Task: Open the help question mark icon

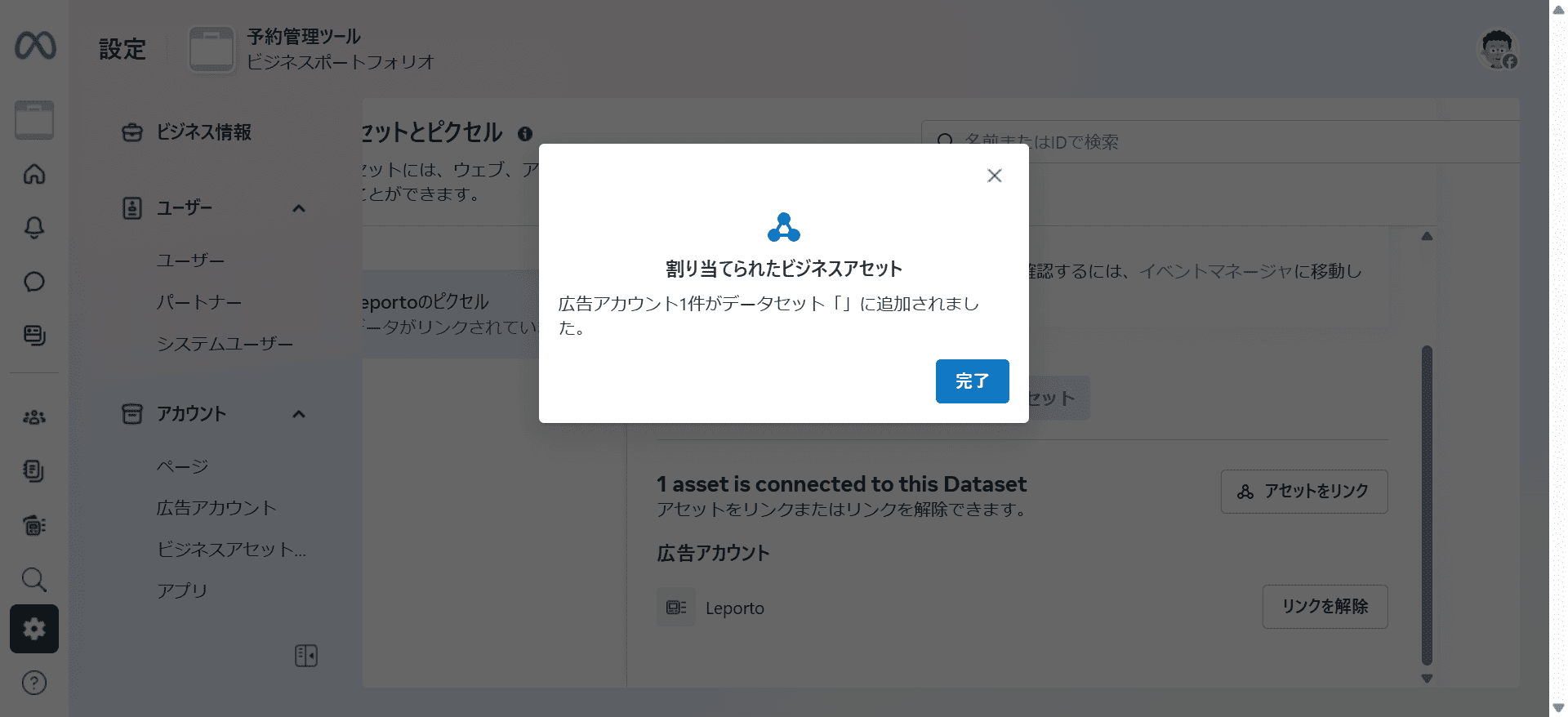Action: tap(34, 683)
